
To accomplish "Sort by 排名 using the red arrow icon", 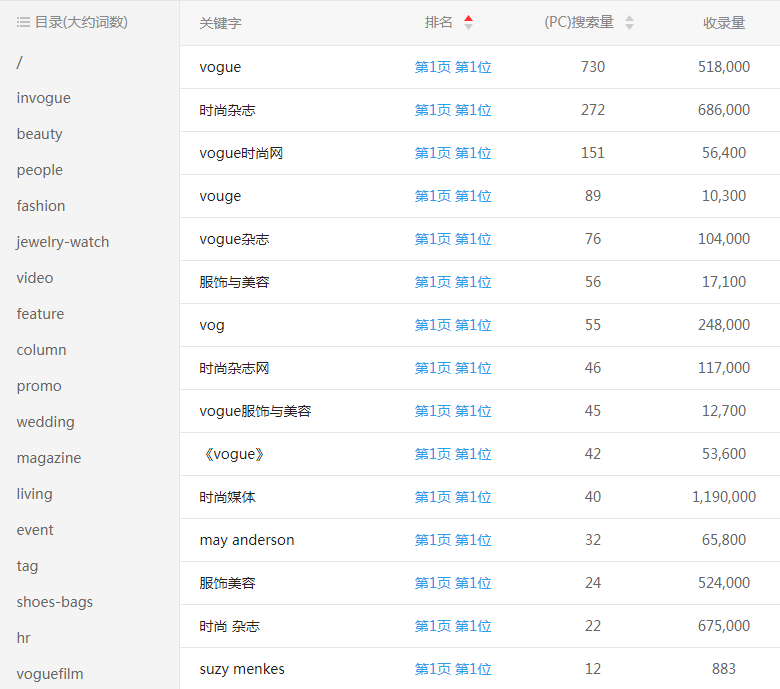I will click(468, 22).
